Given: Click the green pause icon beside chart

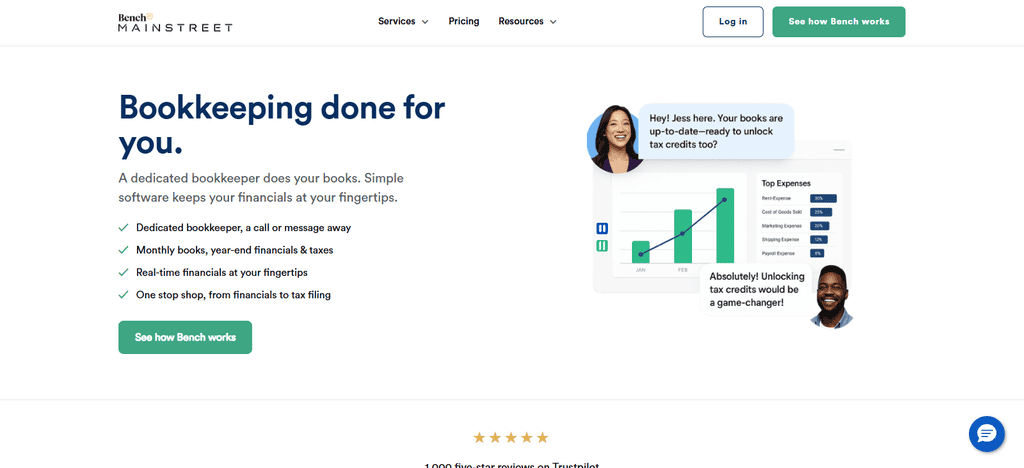Looking at the screenshot, I should [x=602, y=246].
